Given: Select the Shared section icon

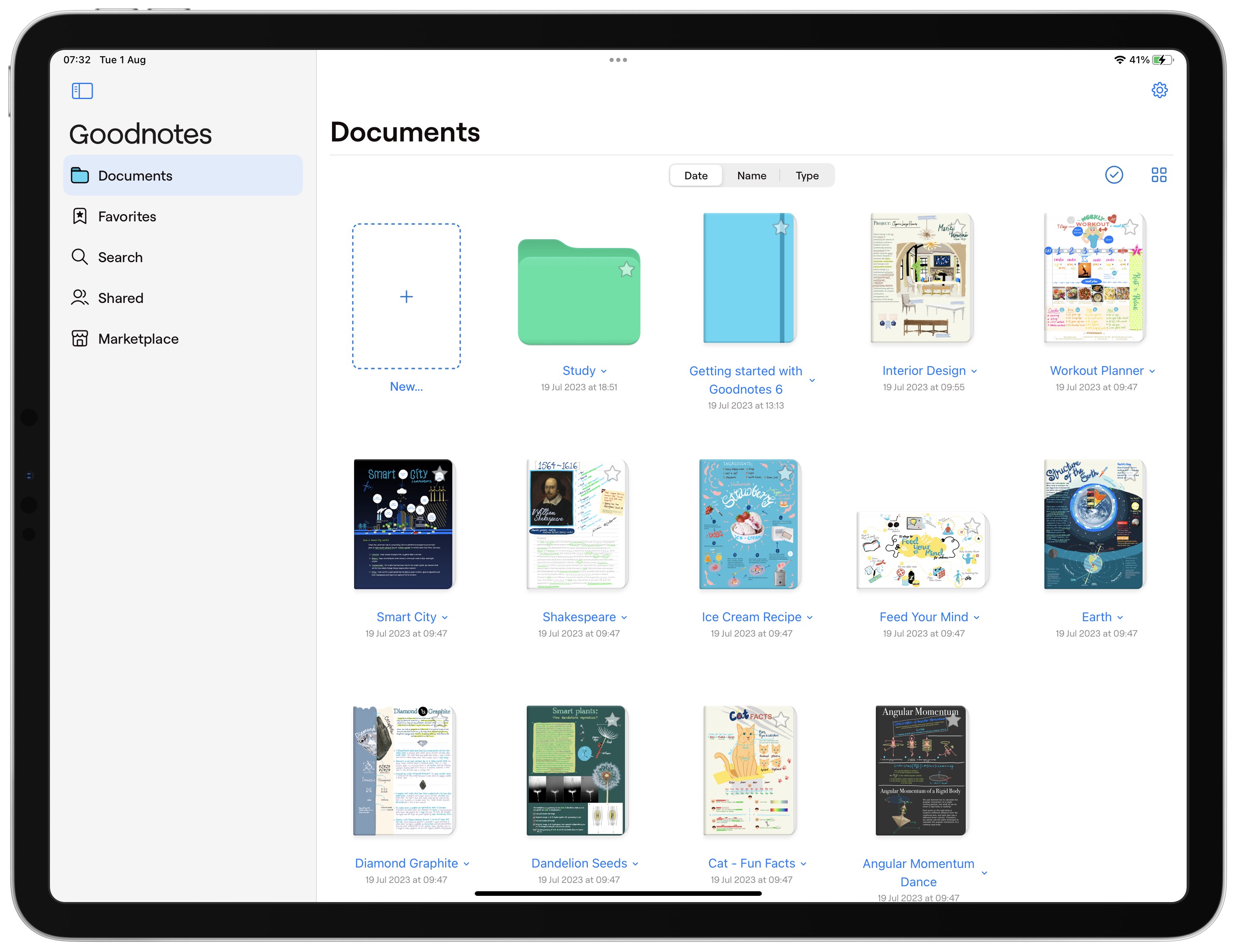Looking at the screenshot, I should [79, 297].
